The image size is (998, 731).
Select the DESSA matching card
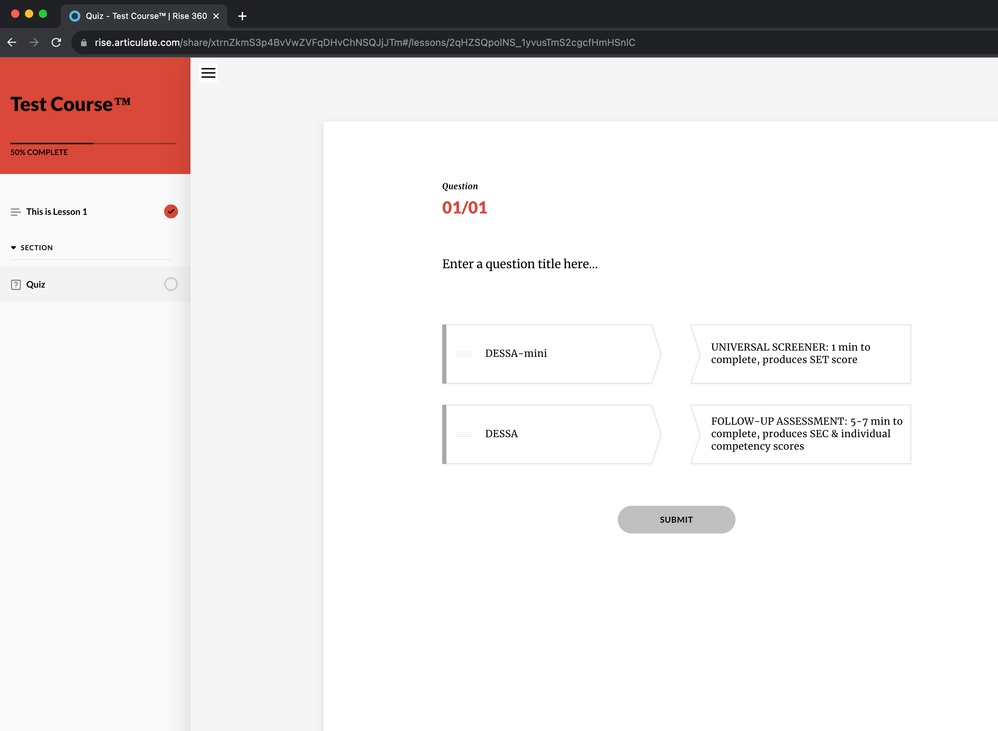[x=551, y=434]
